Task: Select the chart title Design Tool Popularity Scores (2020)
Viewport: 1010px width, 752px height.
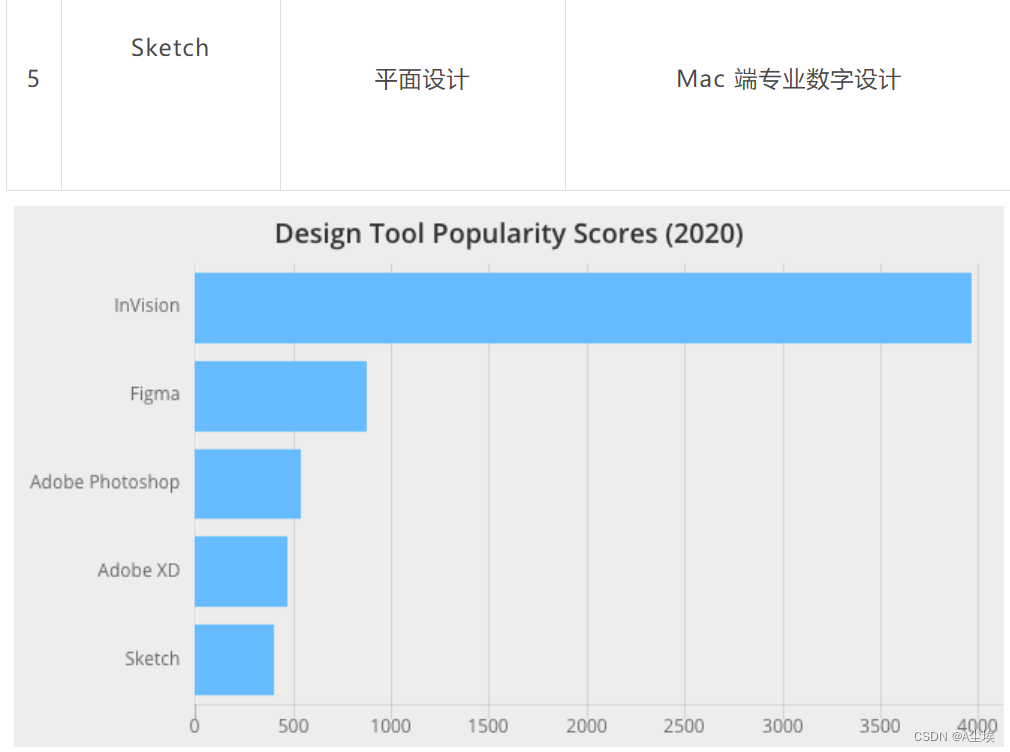Action: tap(509, 234)
